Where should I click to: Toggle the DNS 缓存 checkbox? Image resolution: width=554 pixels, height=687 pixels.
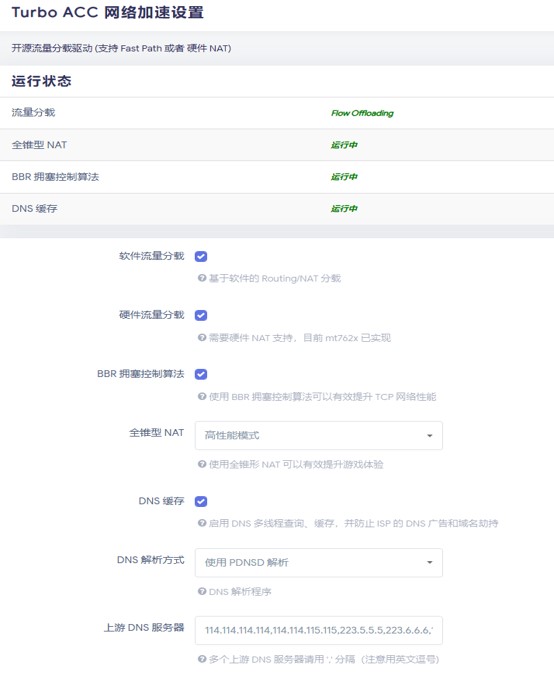click(x=201, y=501)
